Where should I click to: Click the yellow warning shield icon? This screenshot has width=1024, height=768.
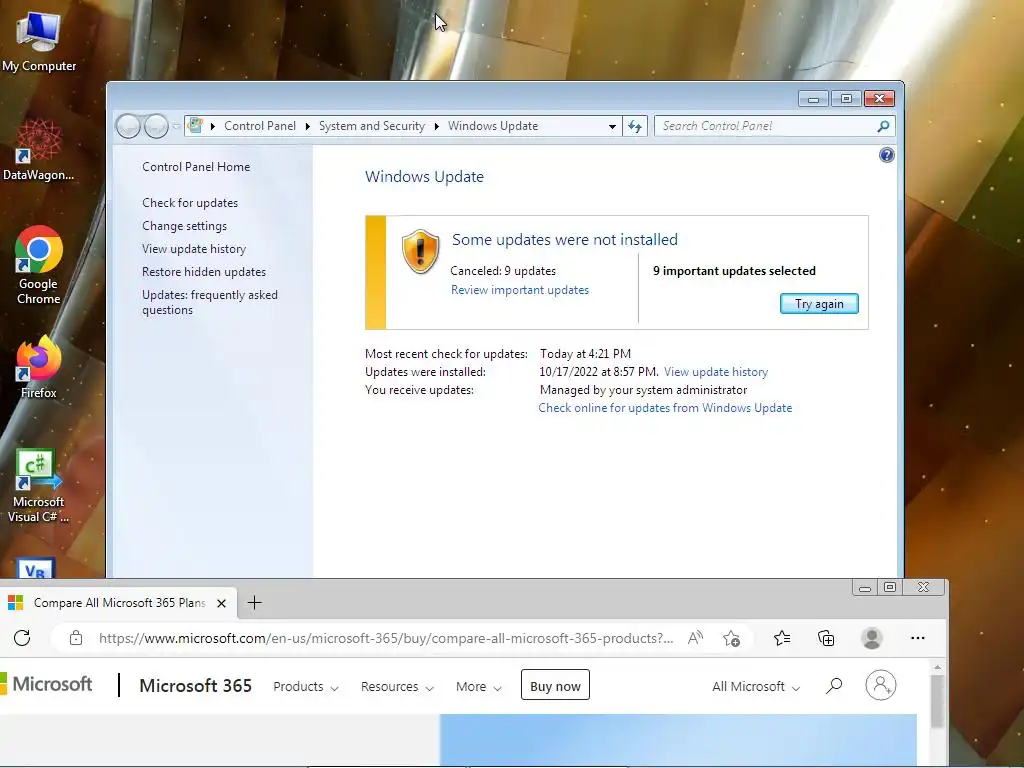pyautogui.click(x=420, y=251)
